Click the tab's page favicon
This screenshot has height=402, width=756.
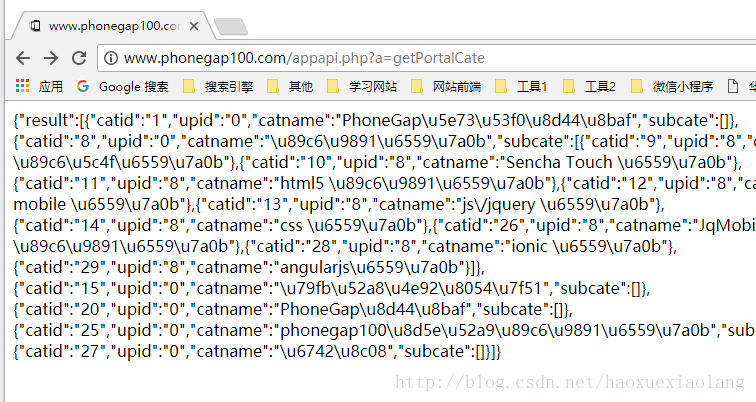click(x=35, y=26)
